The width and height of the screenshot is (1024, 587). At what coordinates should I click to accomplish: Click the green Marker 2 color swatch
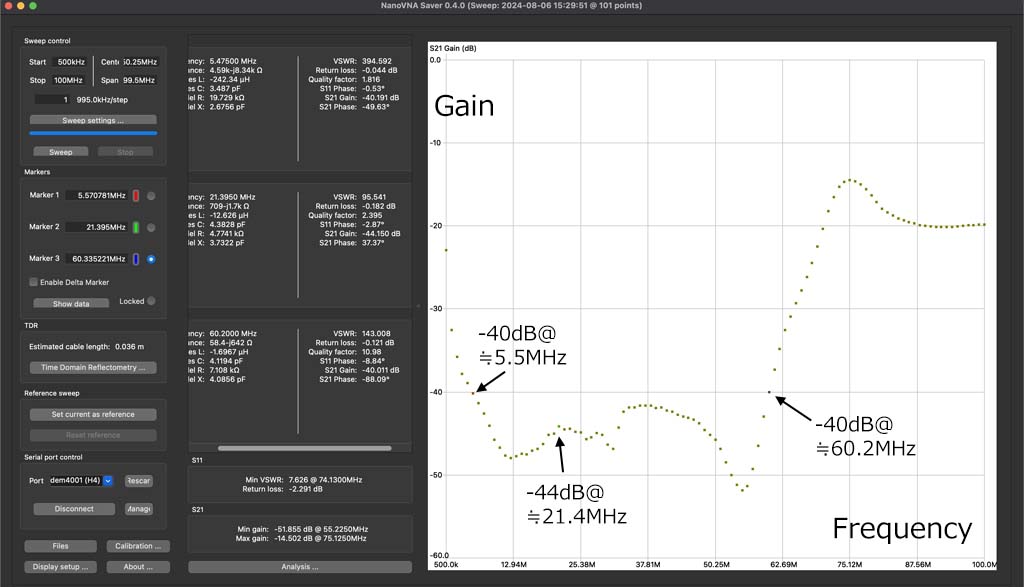135,228
